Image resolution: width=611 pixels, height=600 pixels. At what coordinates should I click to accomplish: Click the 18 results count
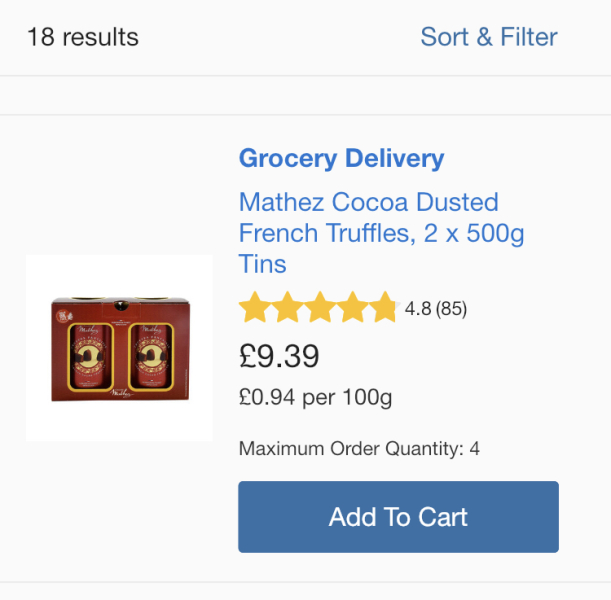[x=83, y=37]
